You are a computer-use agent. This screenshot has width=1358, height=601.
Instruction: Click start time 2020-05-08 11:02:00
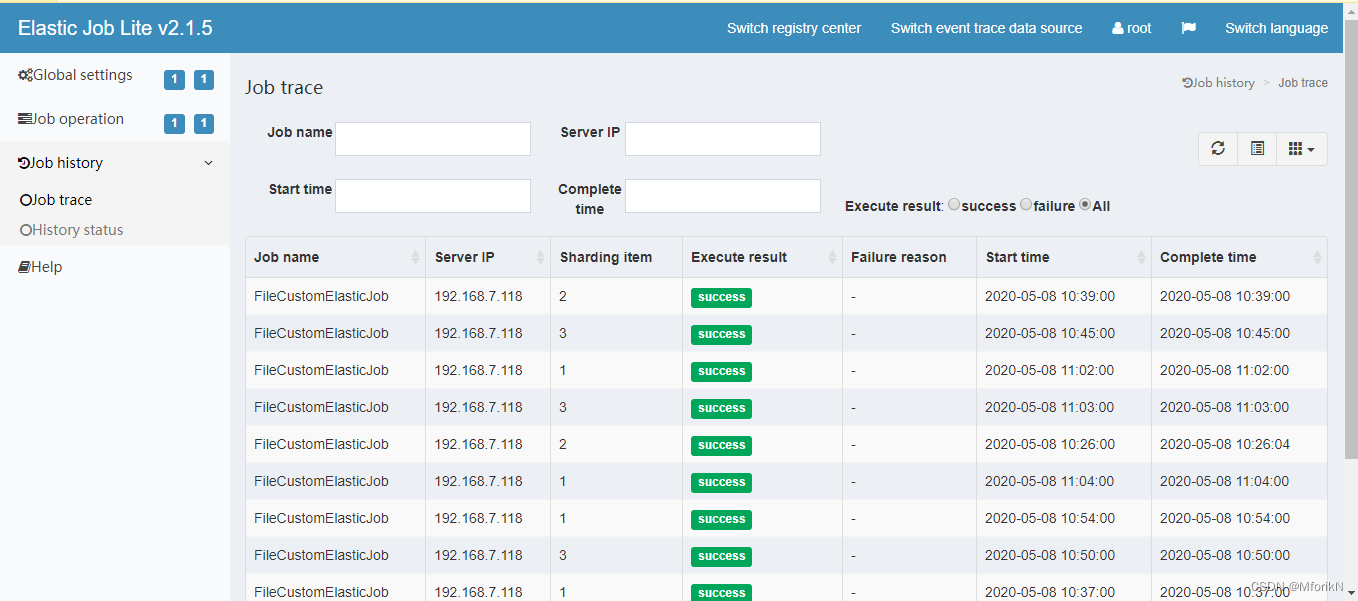[1050, 370]
